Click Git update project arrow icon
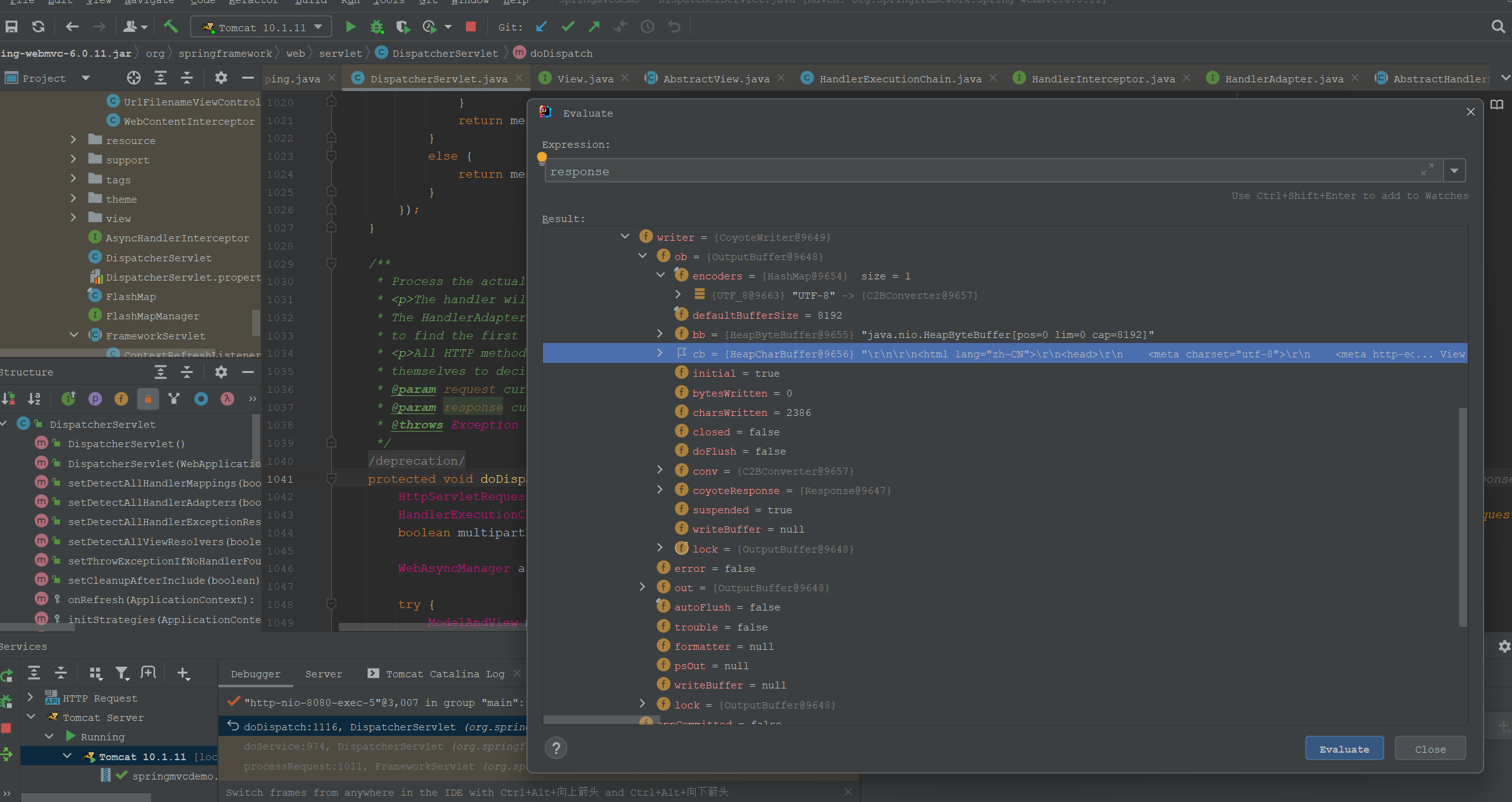 (x=541, y=27)
